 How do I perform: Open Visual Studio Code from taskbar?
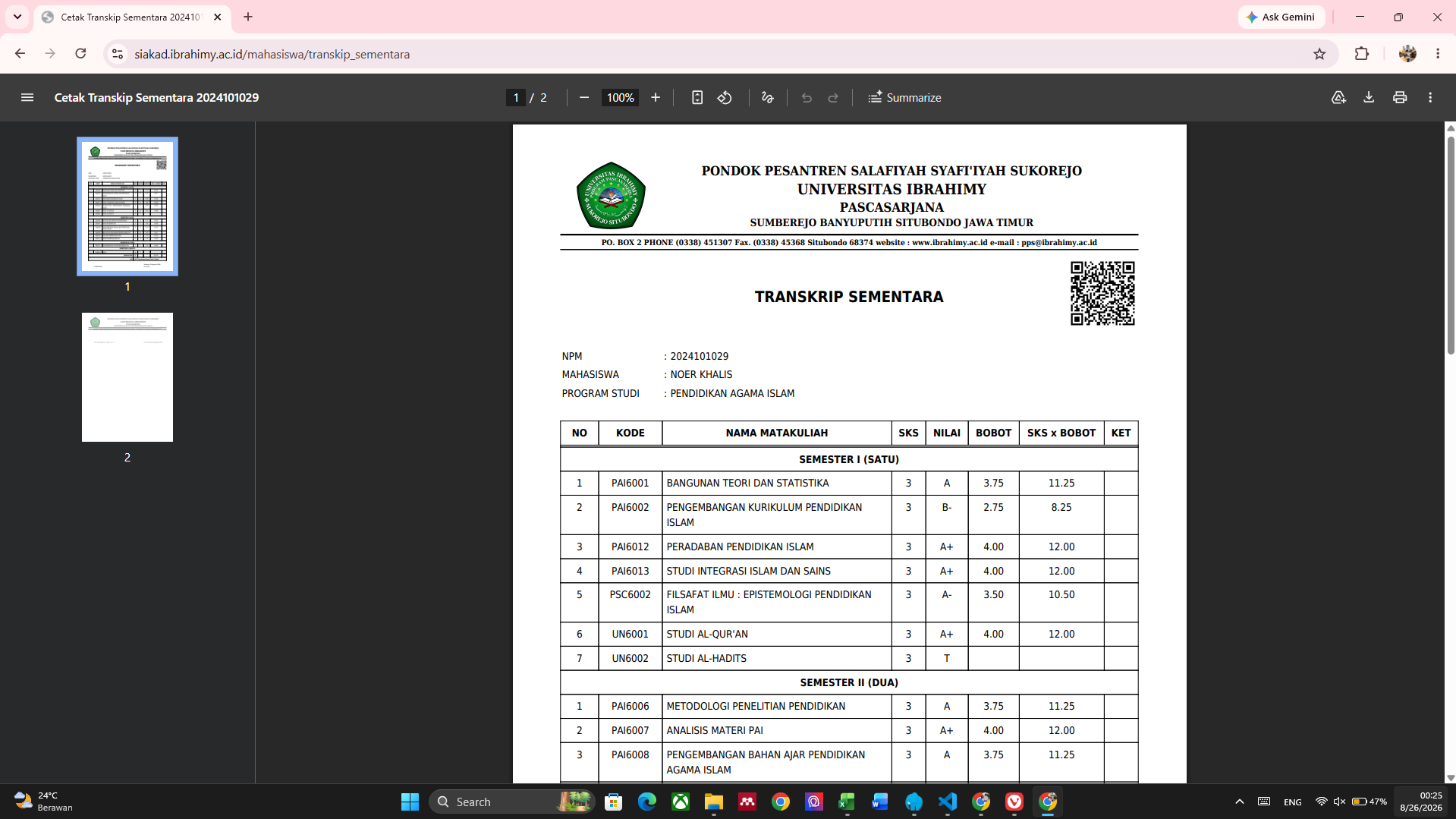948,802
